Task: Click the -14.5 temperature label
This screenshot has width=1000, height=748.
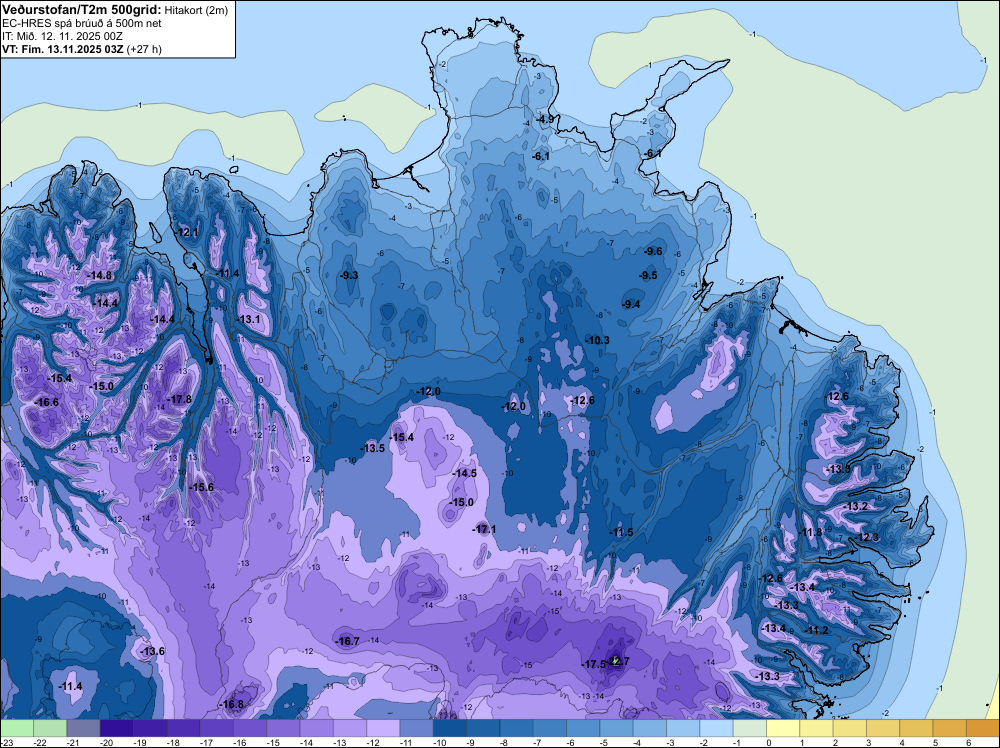Action: [x=464, y=473]
